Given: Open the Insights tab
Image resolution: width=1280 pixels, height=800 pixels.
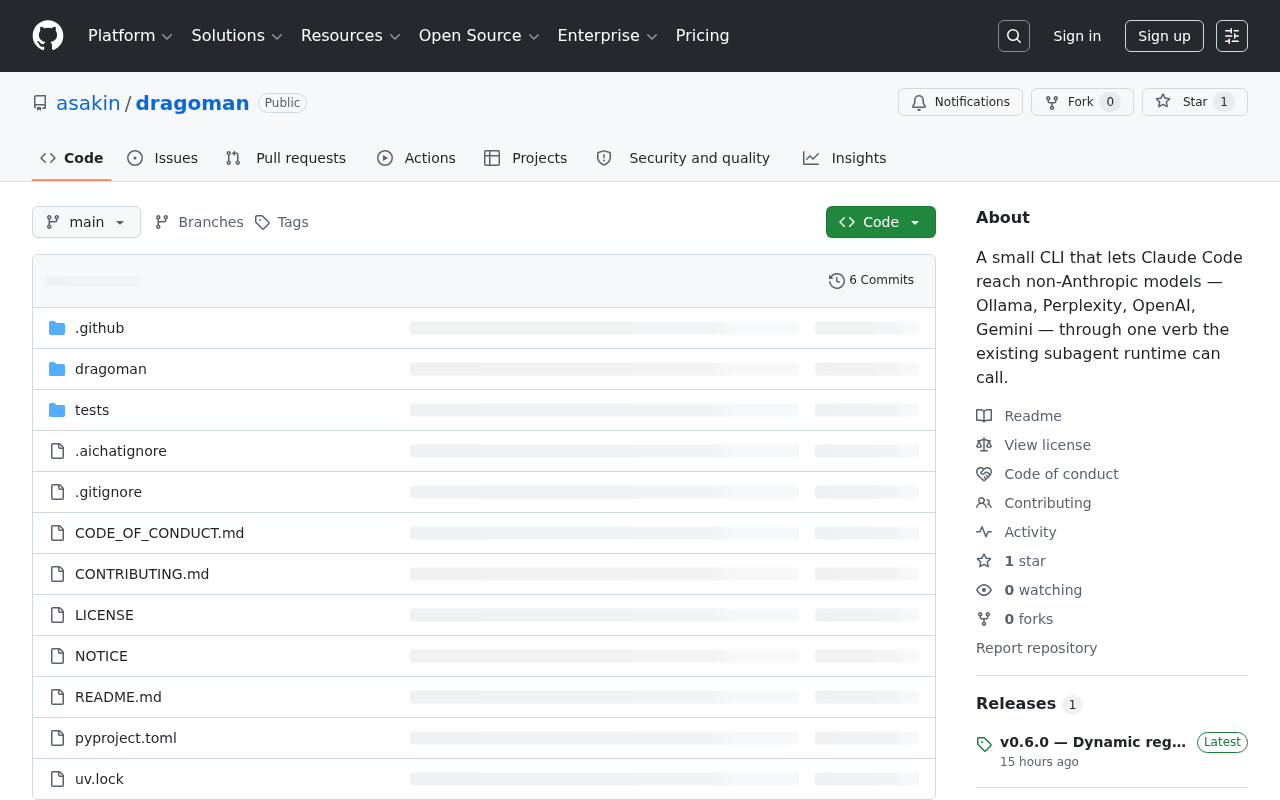Looking at the screenshot, I should 845,158.
